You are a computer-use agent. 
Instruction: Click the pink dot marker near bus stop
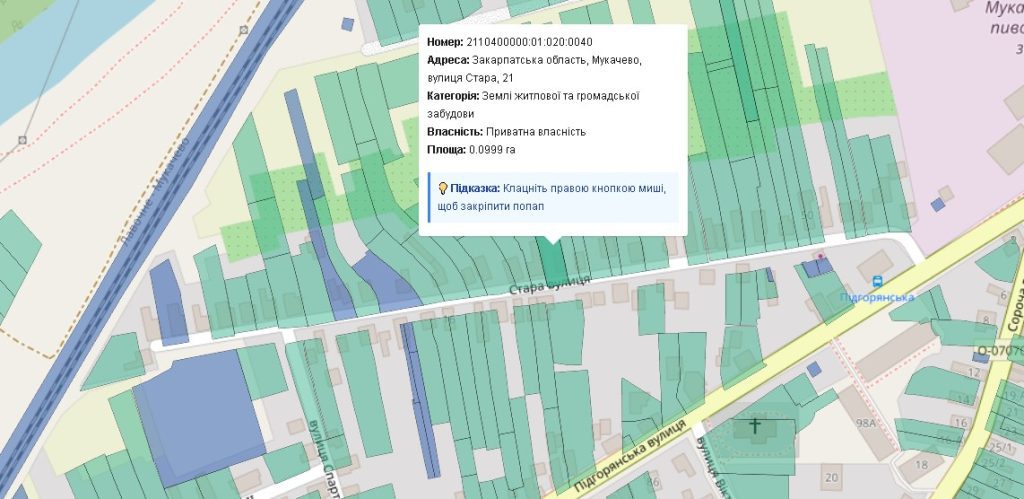820,257
